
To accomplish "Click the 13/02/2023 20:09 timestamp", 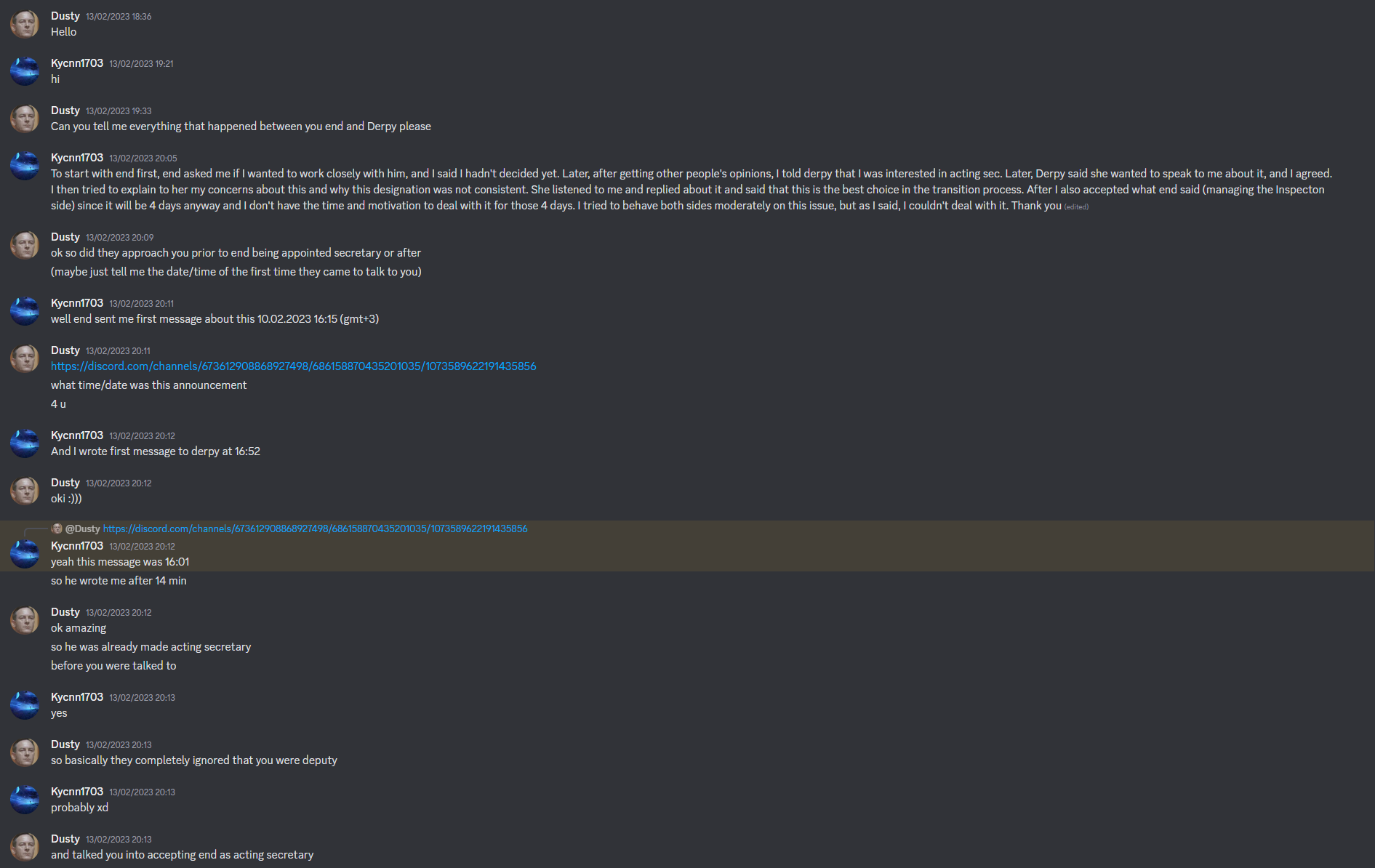I will (x=119, y=238).
